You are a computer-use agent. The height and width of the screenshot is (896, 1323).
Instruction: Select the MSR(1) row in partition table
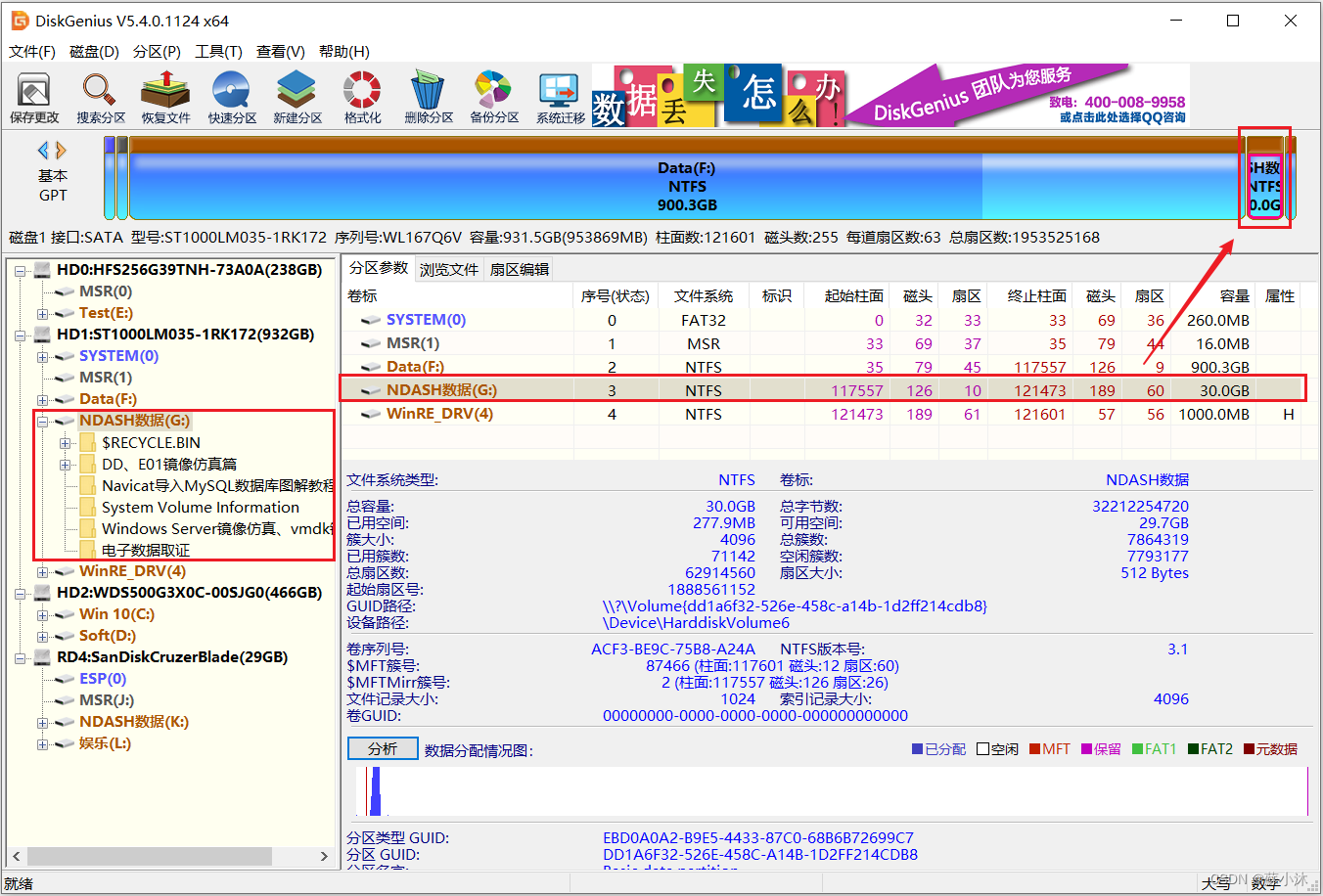pos(823,343)
